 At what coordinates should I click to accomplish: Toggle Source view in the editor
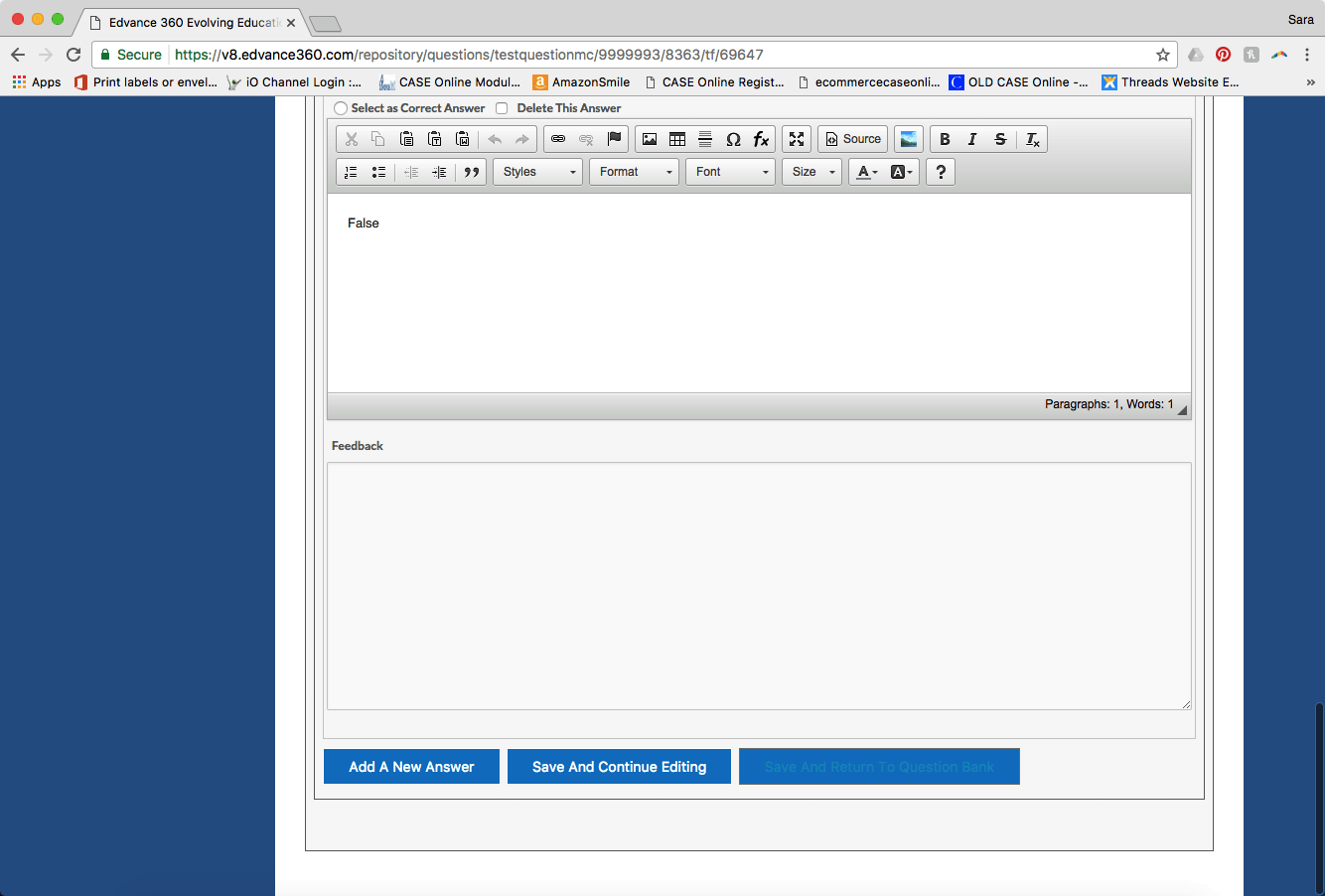tap(853, 139)
